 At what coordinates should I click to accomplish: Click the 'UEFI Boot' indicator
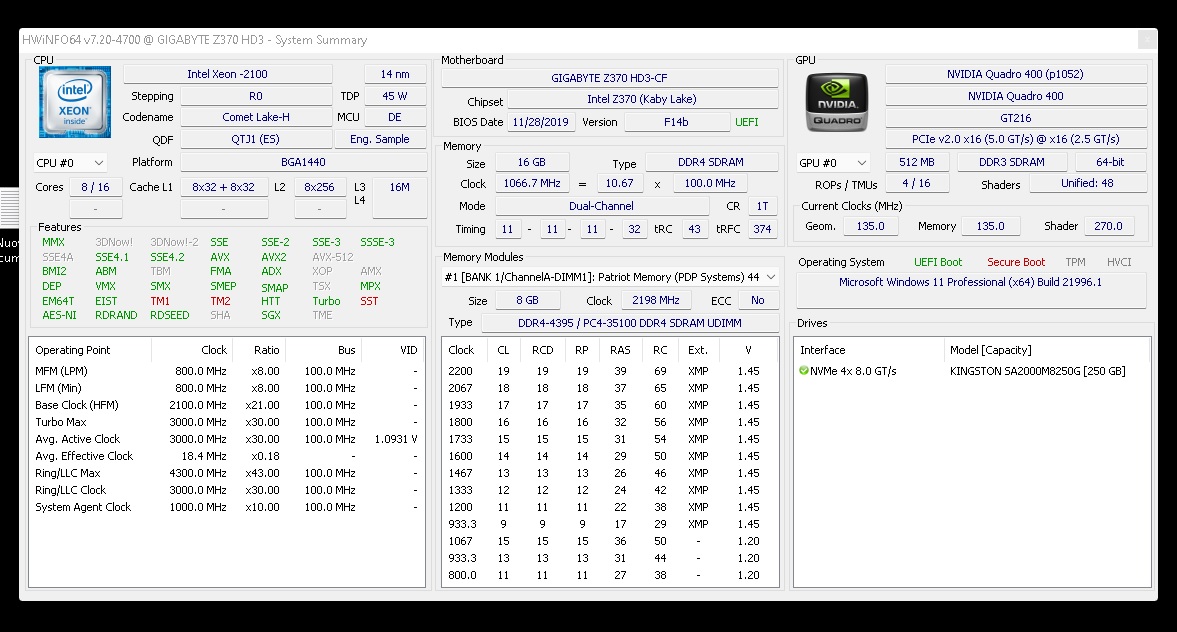tap(938, 262)
